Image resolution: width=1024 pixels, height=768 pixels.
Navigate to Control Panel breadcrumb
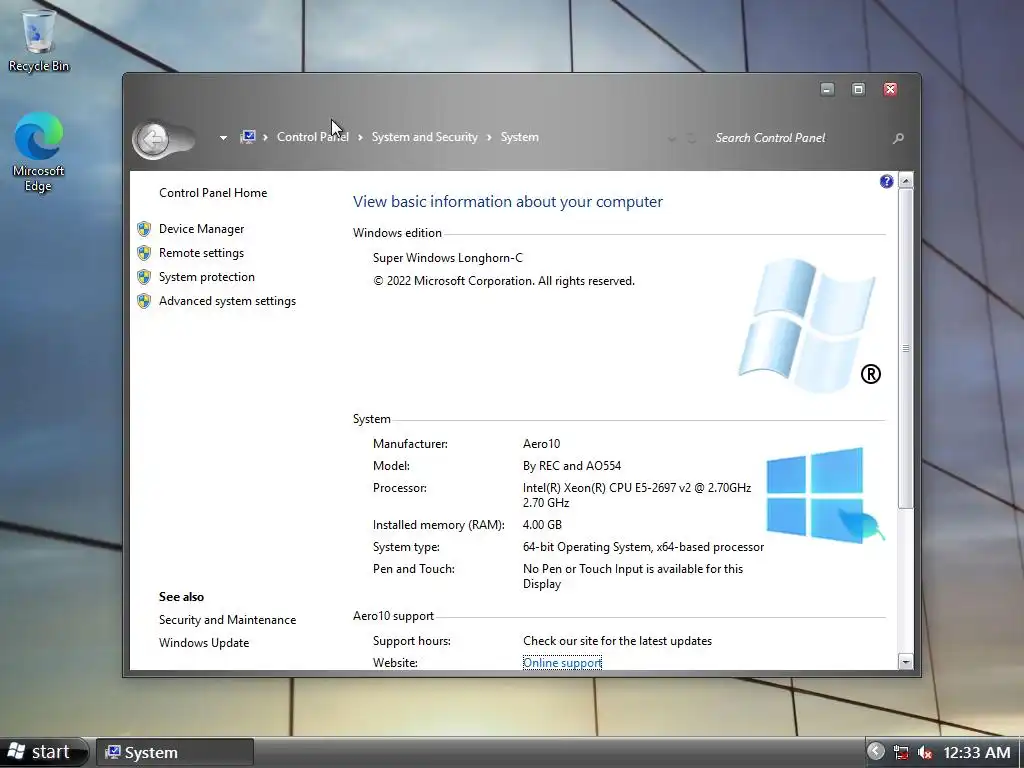pos(312,137)
